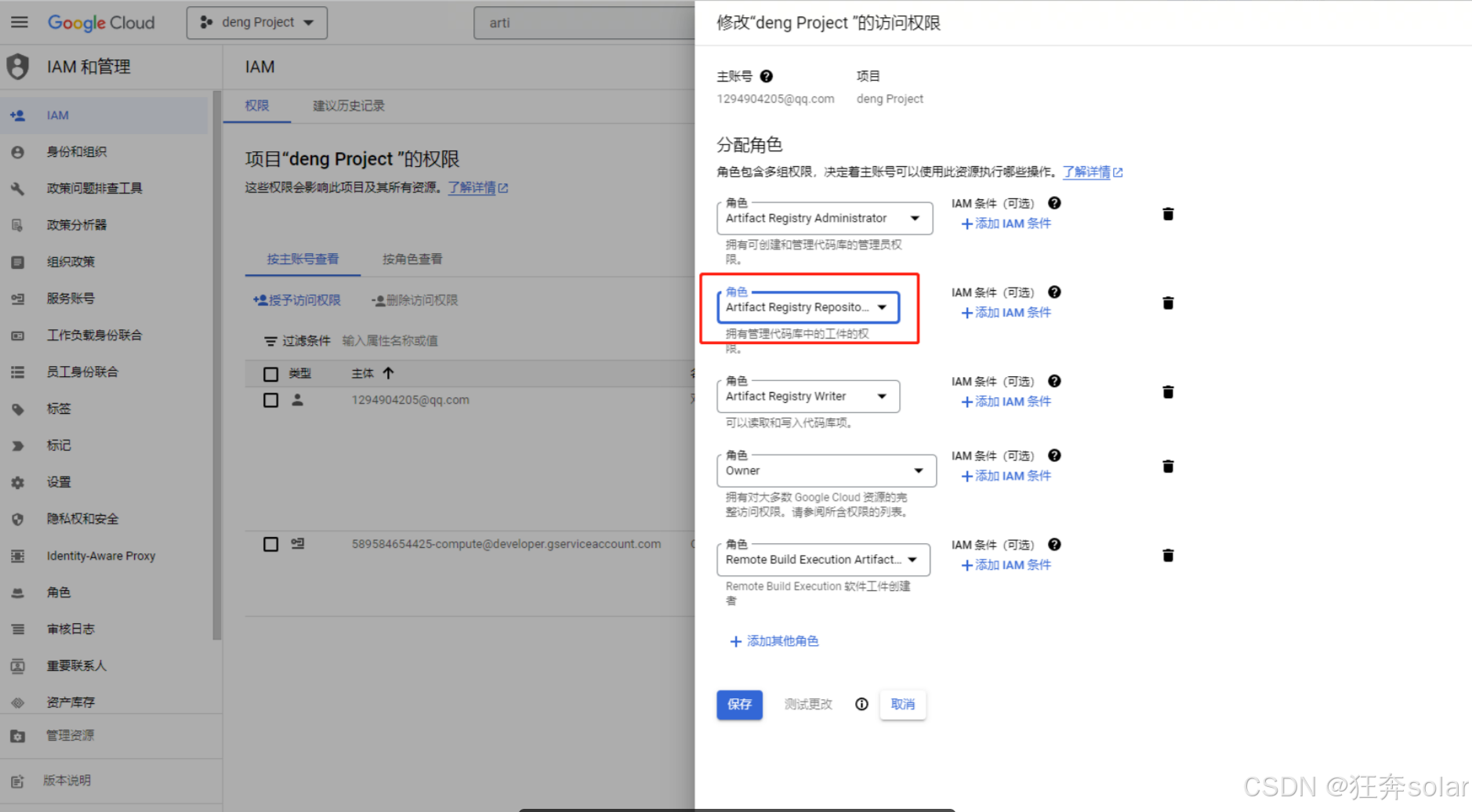Toggle the select-all checkbox in table header
This screenshot has width=1472, height=812.
point(270,374)
